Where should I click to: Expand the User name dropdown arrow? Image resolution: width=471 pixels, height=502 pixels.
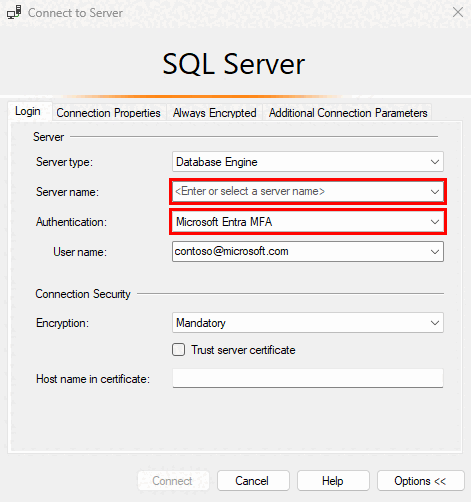point(435,252)
